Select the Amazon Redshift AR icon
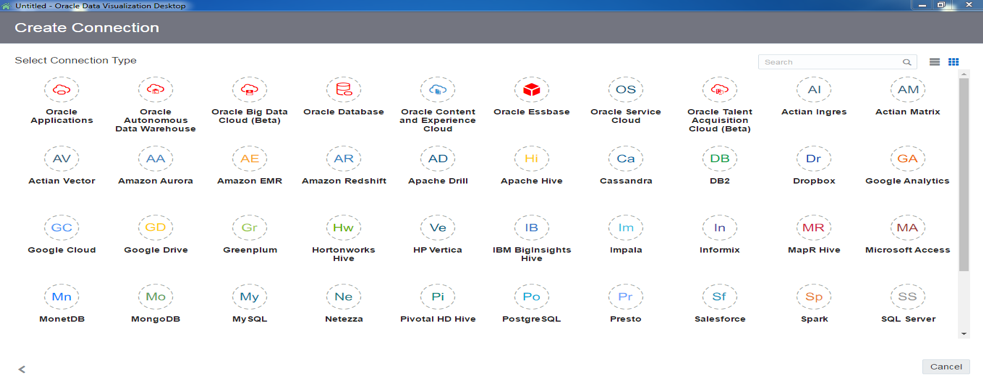This screenshot has height=383, width=983. coord(344,159)
